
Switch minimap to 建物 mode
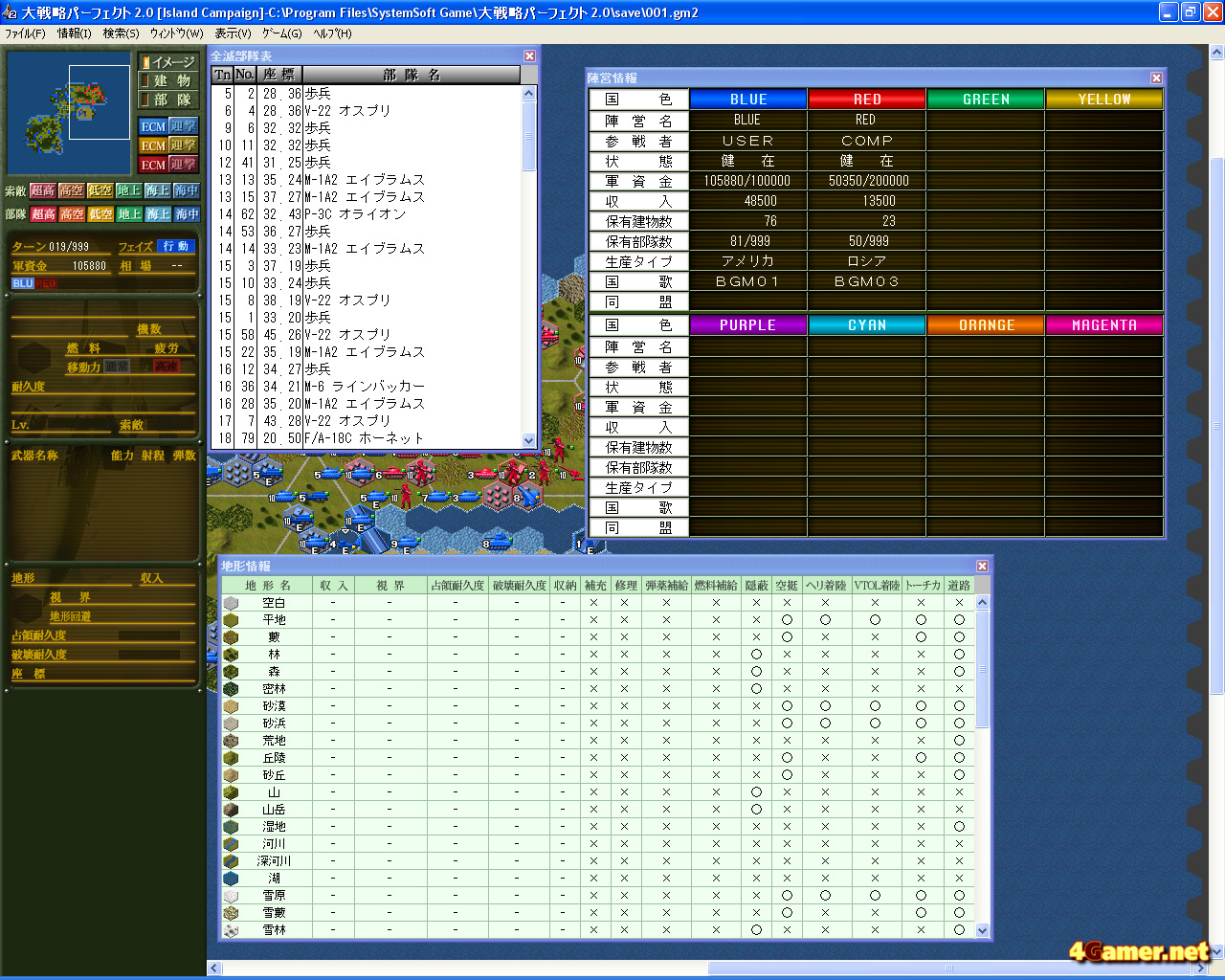167,81
